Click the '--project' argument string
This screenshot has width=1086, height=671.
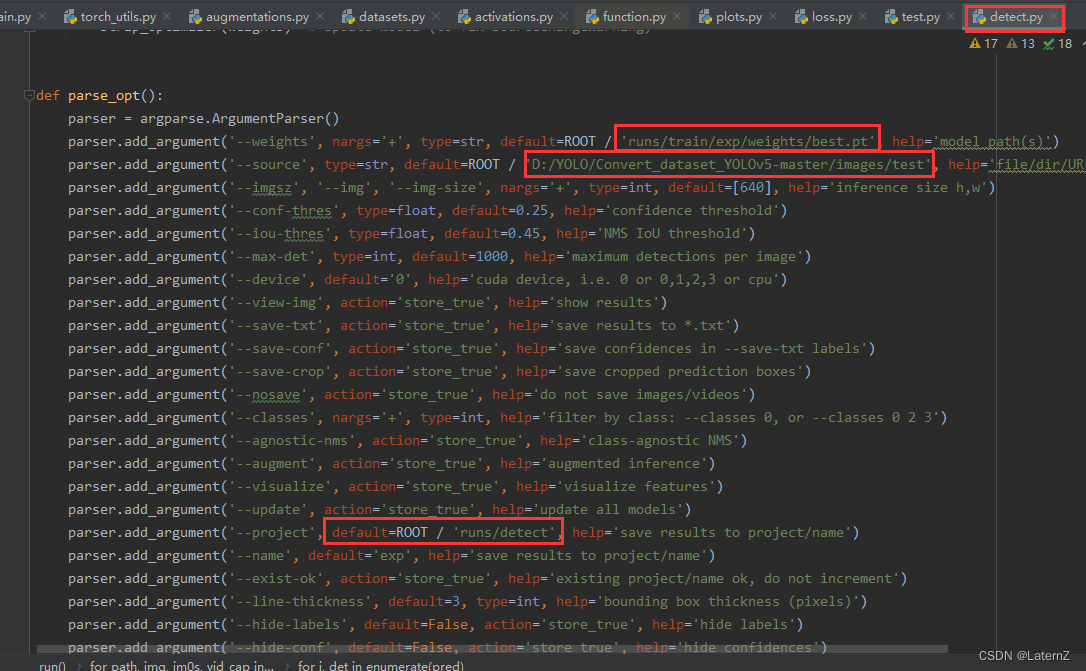(272, 532)
